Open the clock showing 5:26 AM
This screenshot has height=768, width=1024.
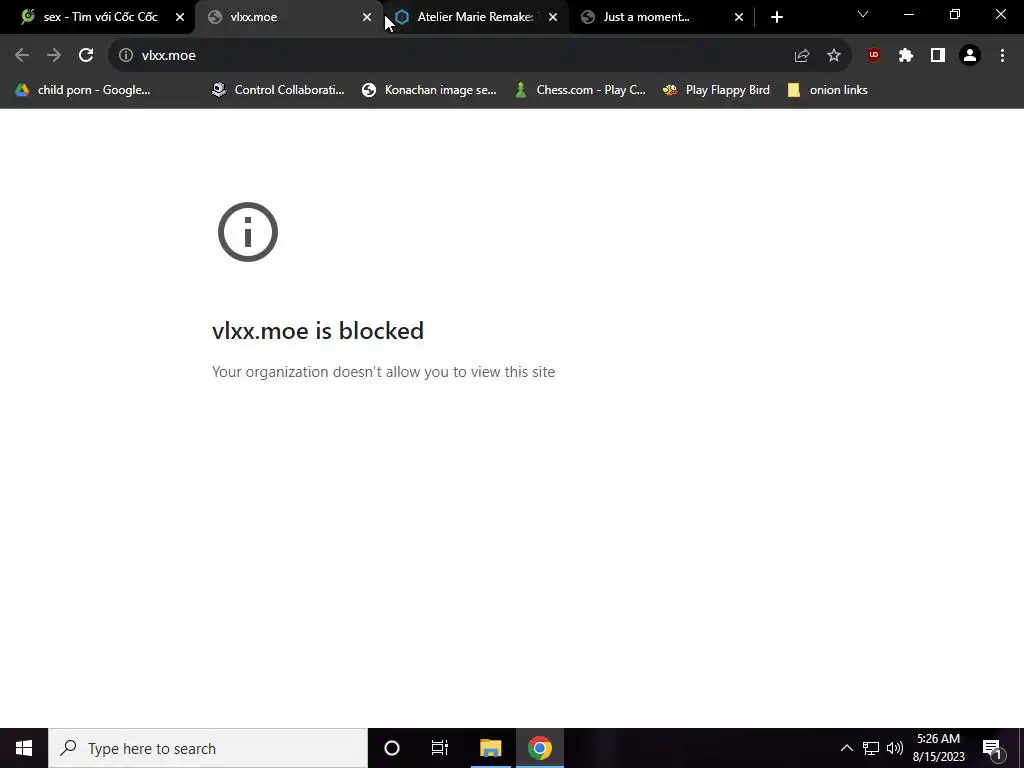pyautogui.click(x=938, y=748)
